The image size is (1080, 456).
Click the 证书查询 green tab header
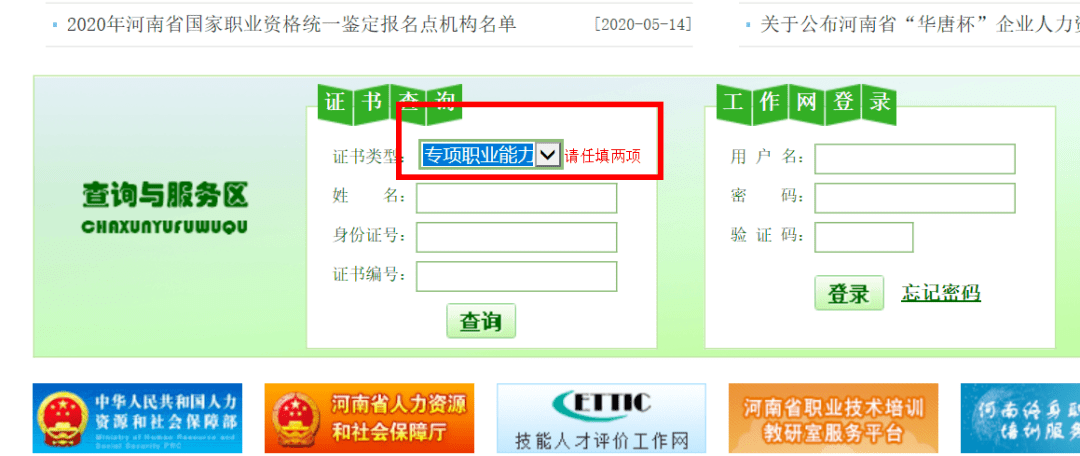click(x=389, y=105)
